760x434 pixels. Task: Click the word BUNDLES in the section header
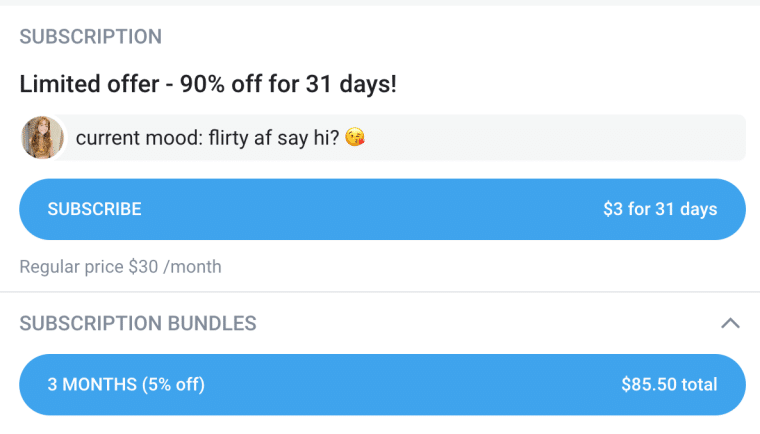[212, 323]
